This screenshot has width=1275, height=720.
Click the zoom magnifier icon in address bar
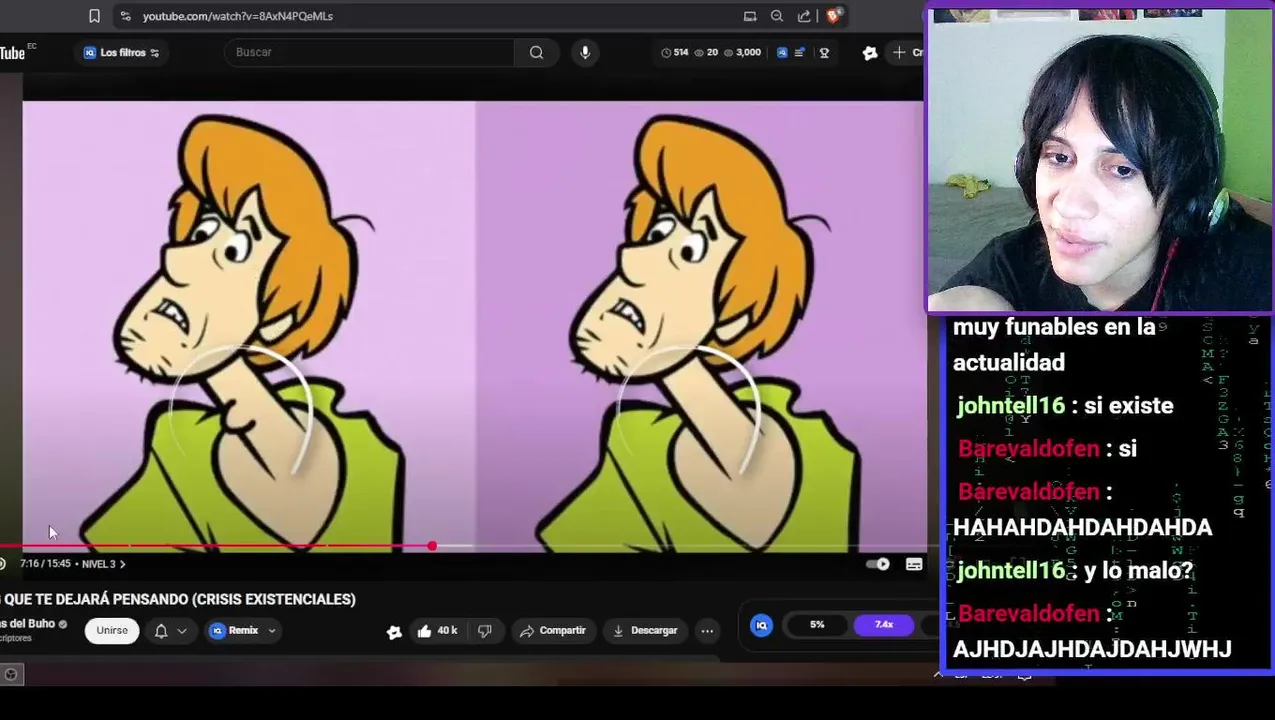pos(777,16)
